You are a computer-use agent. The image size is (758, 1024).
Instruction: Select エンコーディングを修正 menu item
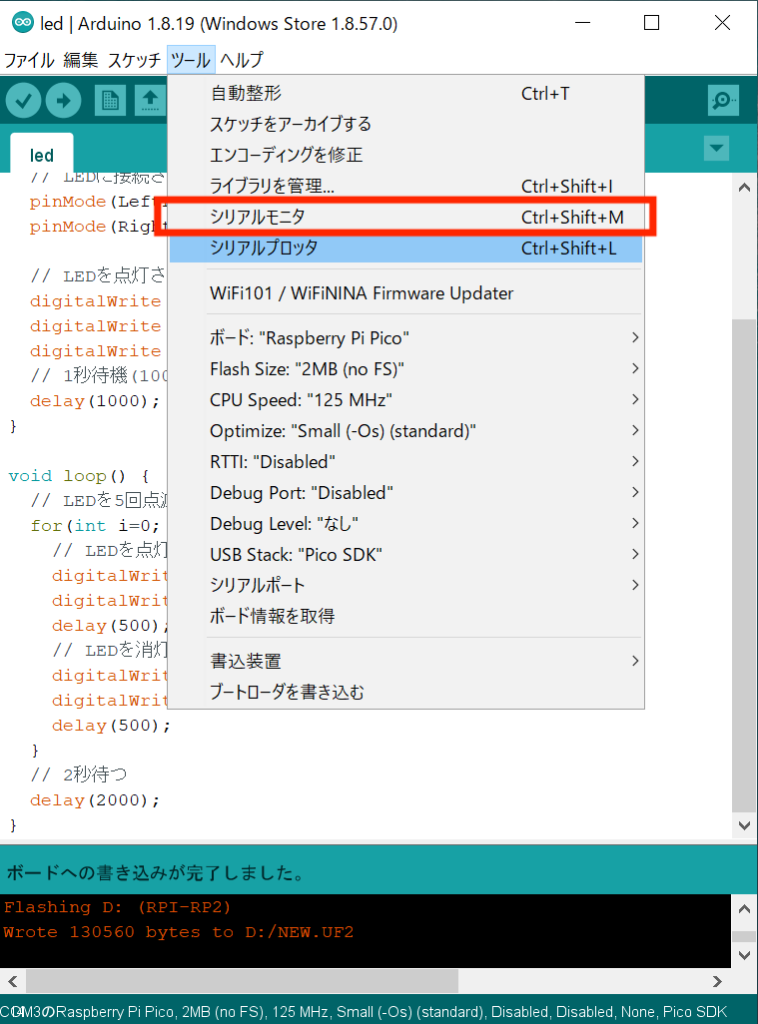405,155
